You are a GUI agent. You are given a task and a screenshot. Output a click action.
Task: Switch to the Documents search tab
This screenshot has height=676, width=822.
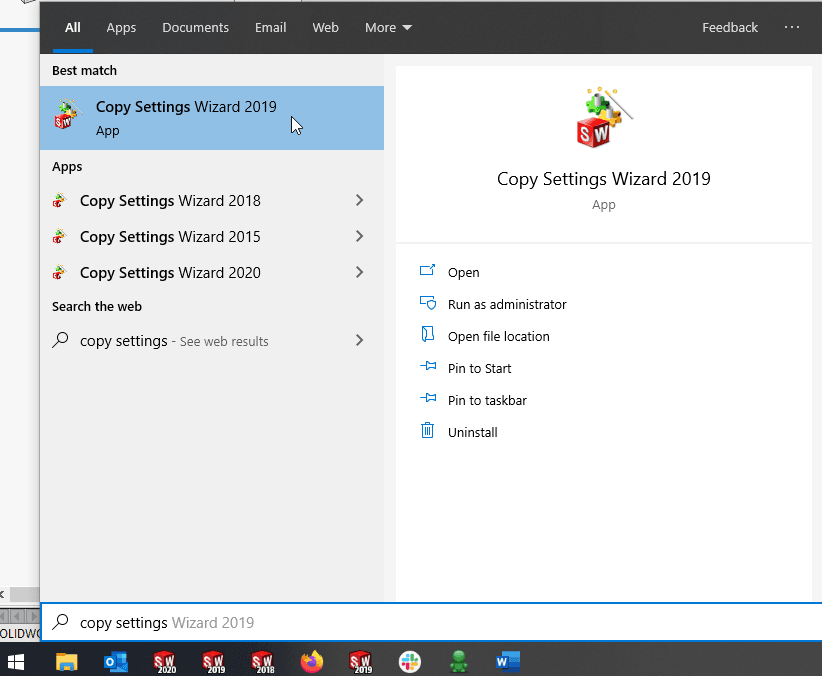[x=195, y=28]
